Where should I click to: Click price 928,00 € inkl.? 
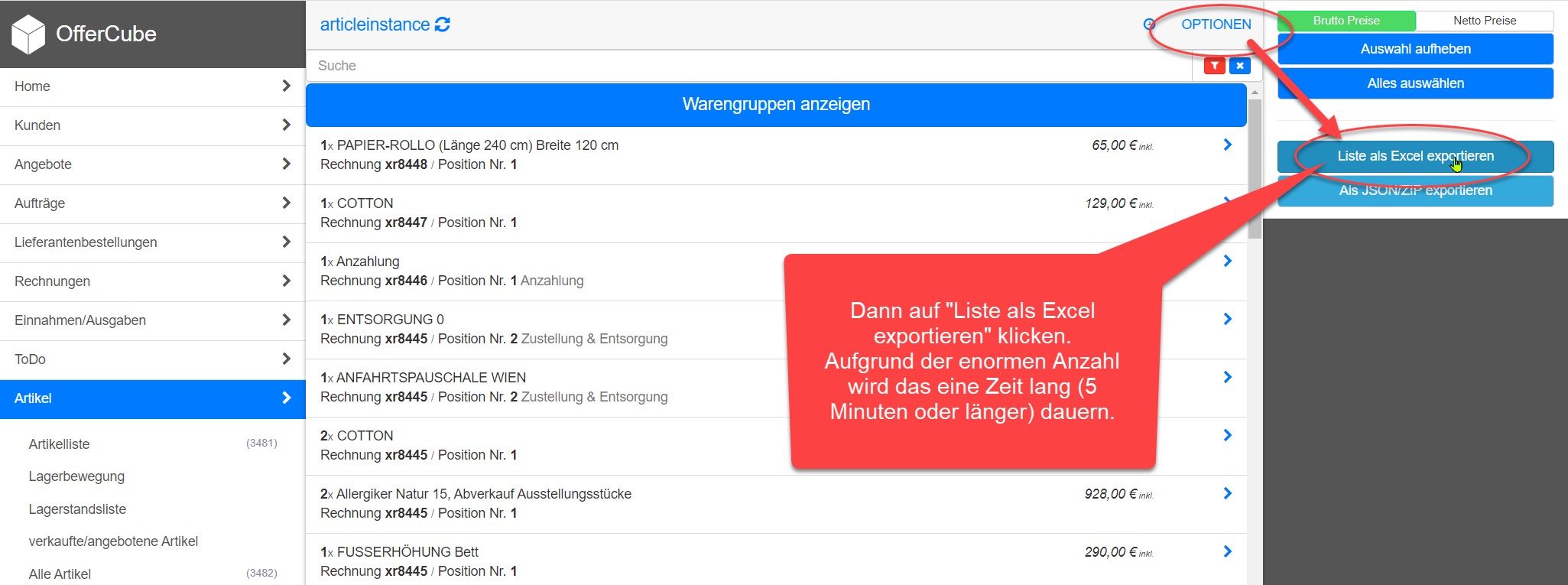pyautogui.click(x=1118, y=494)
